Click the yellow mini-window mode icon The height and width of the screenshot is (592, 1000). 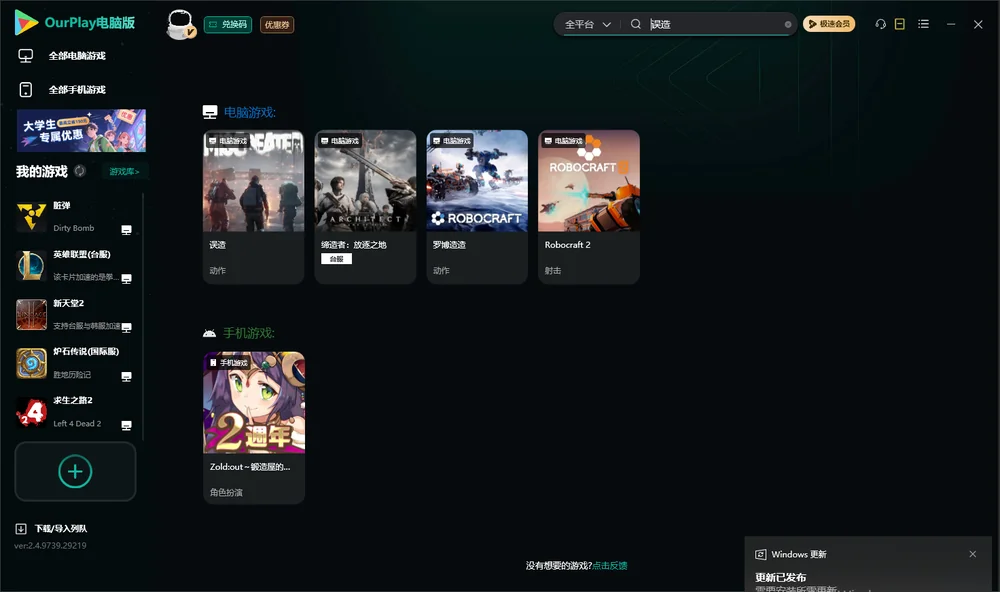[899, 24]
